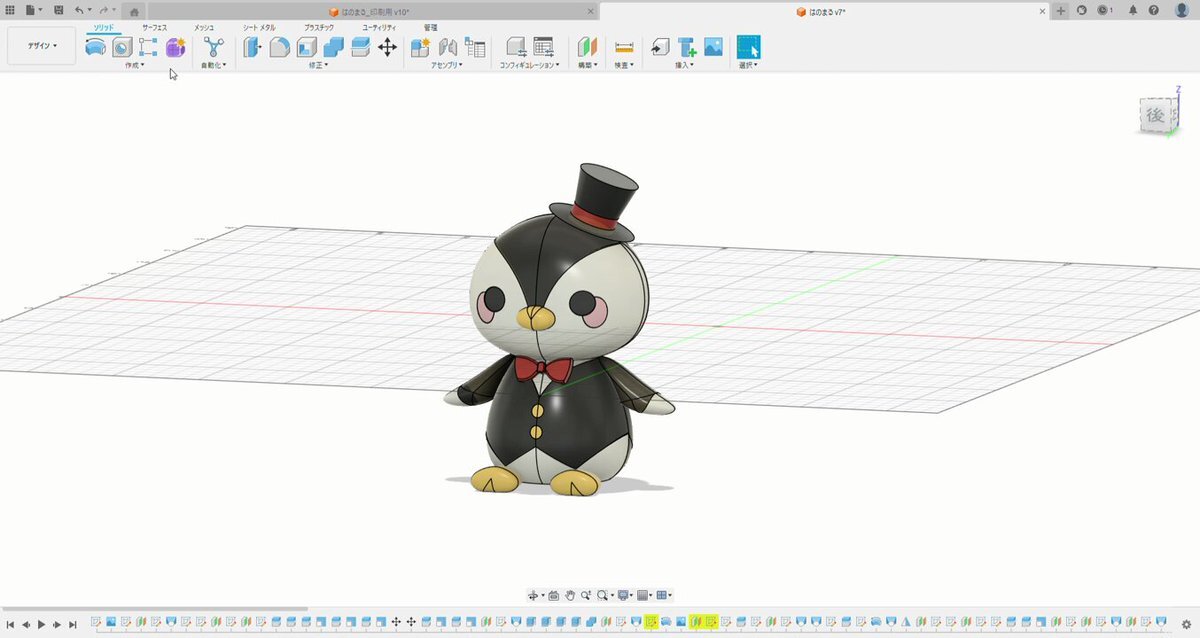Open the data panel grid icon

pyautogui.click(x=11, y=10)
